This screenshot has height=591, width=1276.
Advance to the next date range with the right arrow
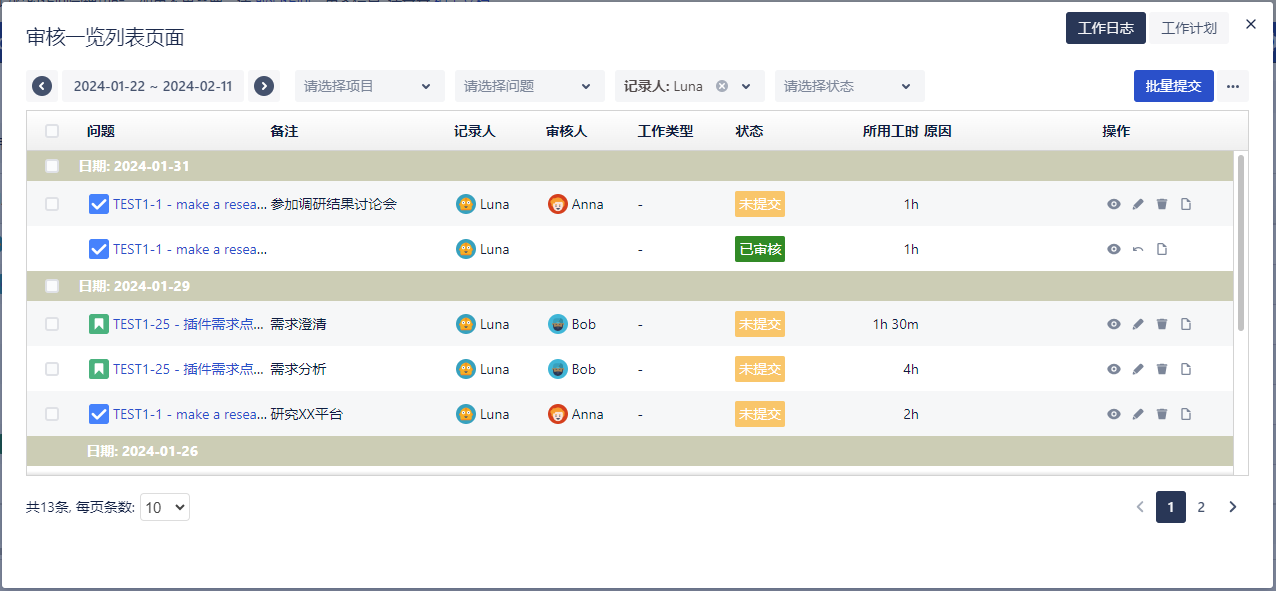264,86
